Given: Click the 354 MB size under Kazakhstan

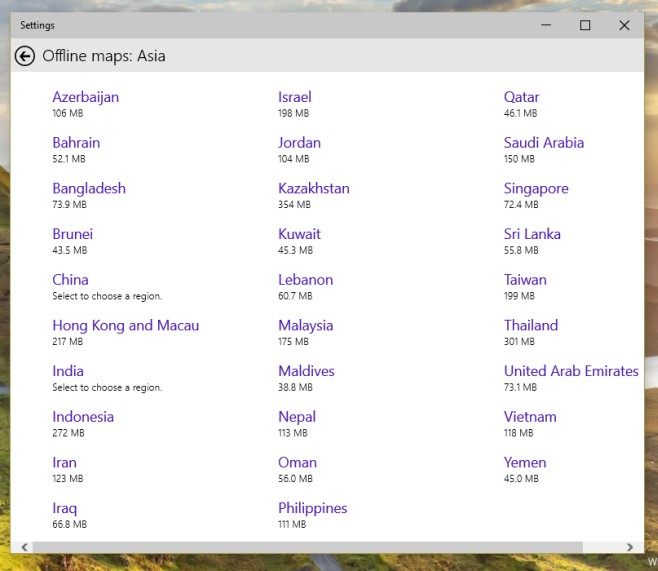Looking at the screenshot, I should pyautogui.click(x=294, y=205).
